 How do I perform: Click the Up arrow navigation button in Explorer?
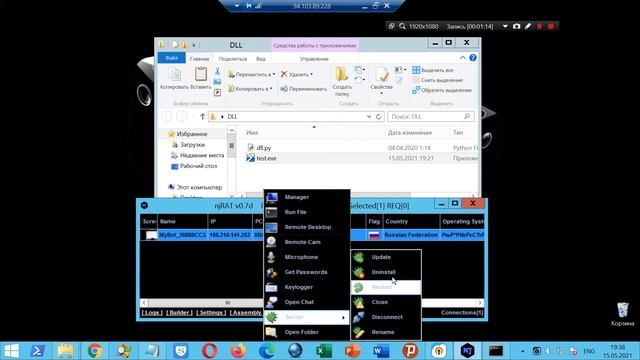point(202,117)
